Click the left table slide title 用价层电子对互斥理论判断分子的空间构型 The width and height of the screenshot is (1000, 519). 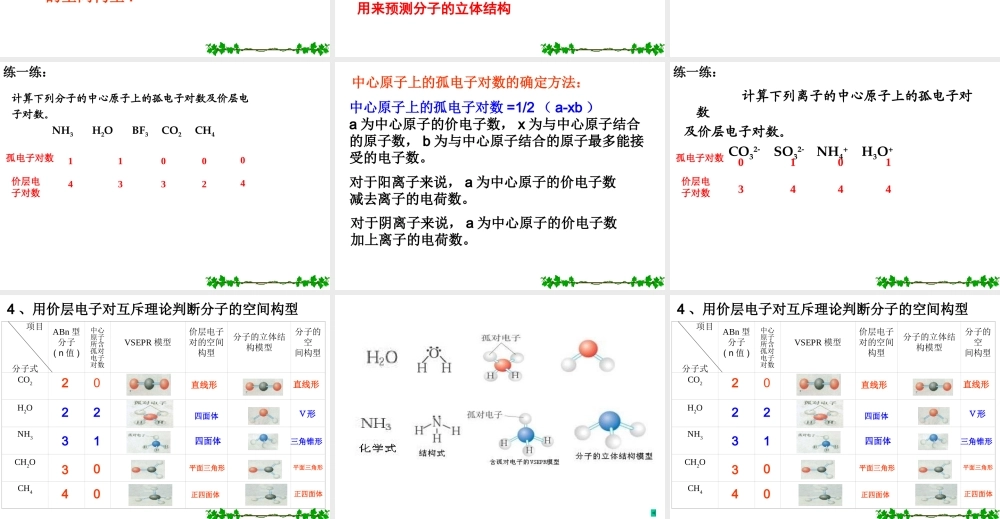pyautogui.click(x=152, y=309)
